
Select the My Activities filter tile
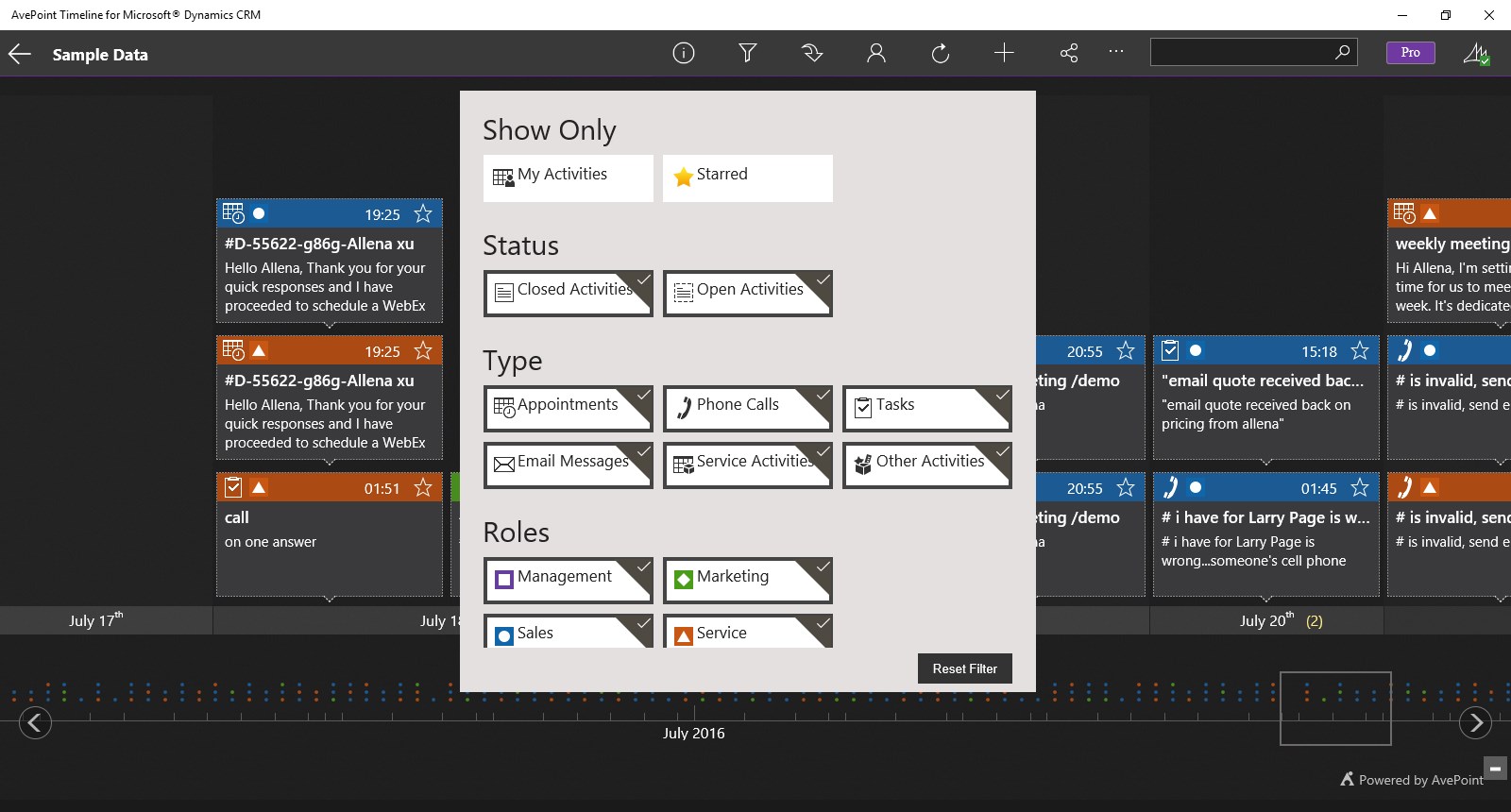pyautogui.click(x=569, y=178)
